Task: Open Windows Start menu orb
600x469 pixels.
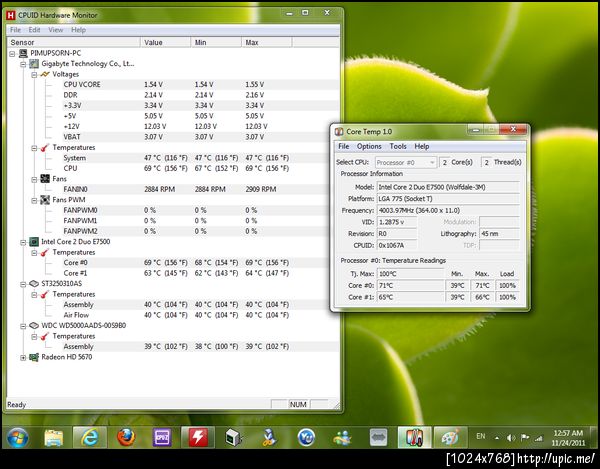Action: 18,437
